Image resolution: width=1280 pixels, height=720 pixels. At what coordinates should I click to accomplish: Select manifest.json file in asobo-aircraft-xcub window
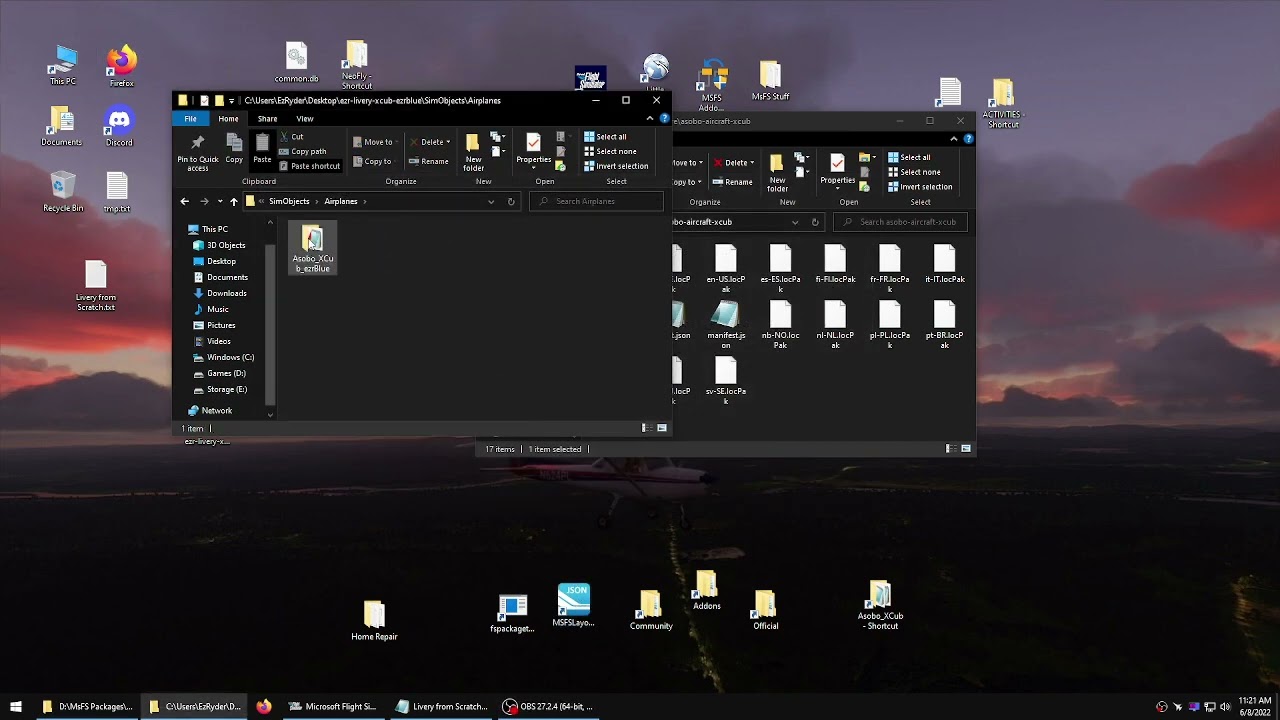(726, 326)
